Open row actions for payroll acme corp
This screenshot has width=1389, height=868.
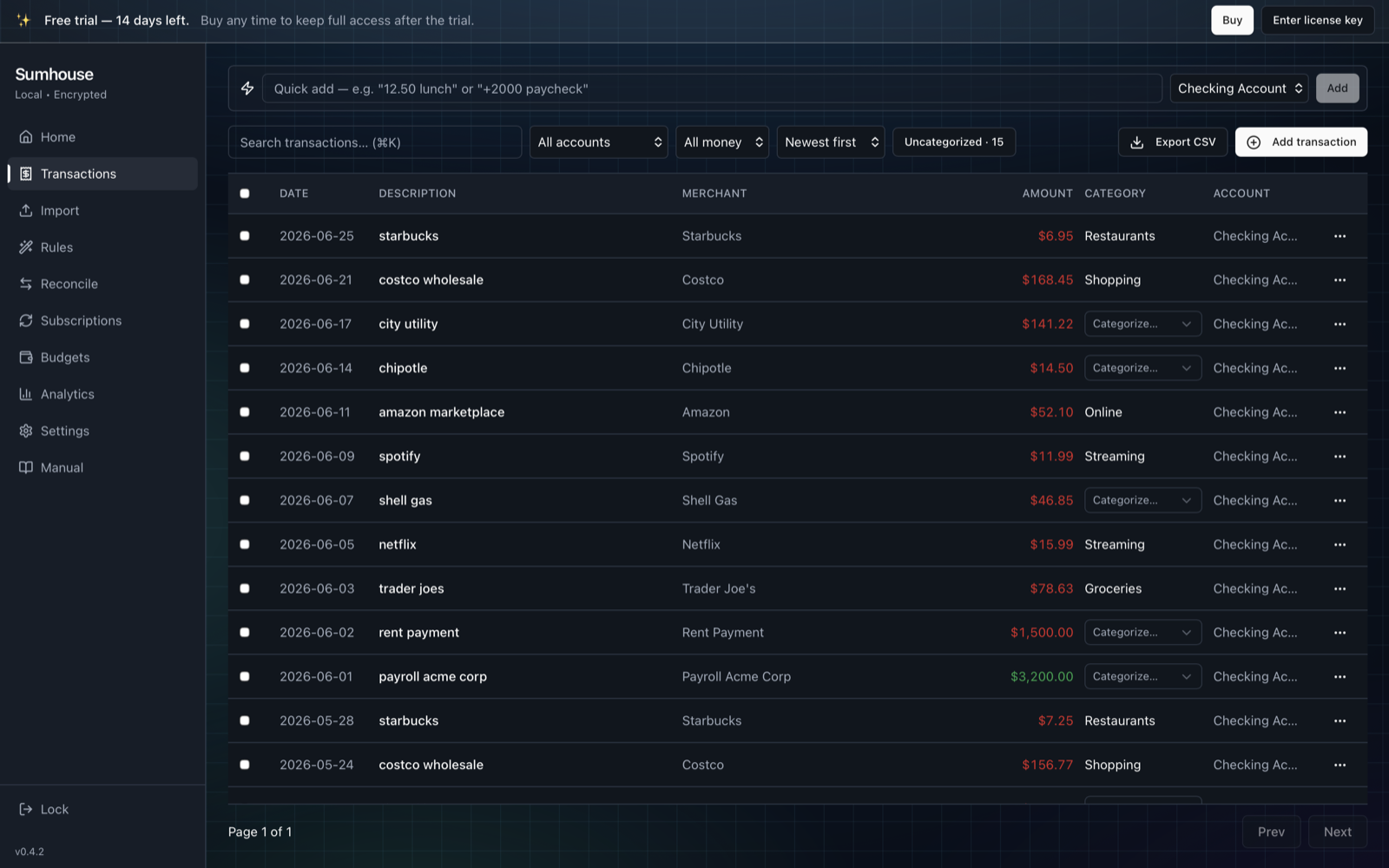click(x=1340, y=677)
